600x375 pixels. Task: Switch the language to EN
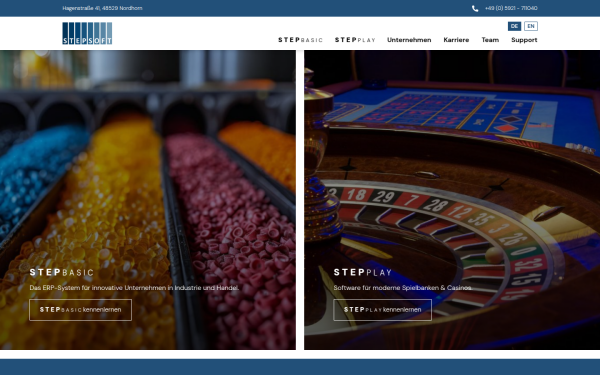pyautogui.click(x=531, y=26)
